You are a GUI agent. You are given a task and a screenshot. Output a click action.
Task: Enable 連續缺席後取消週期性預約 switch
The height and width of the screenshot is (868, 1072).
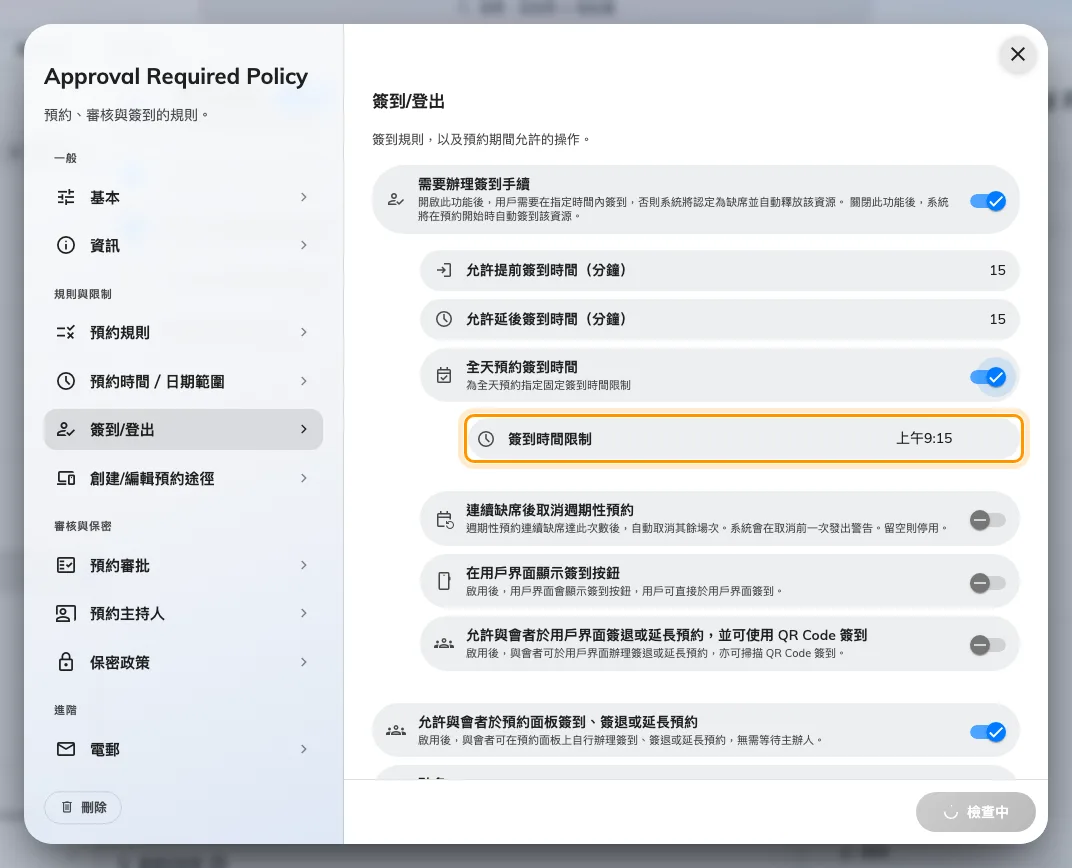987,520
